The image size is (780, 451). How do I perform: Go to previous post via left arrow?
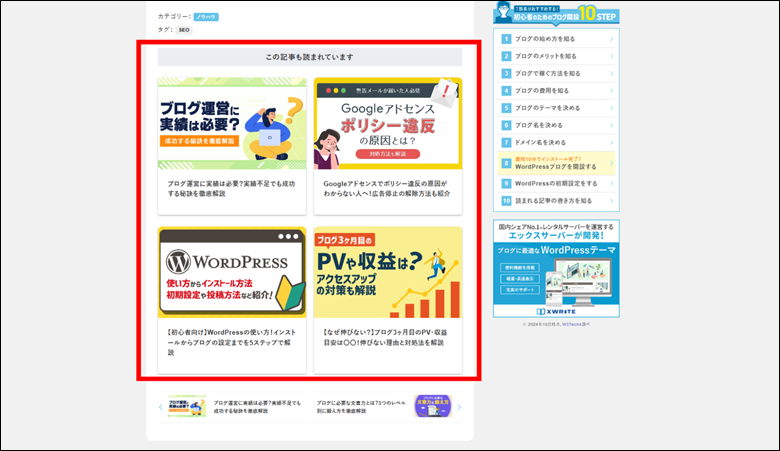(161, 407)
